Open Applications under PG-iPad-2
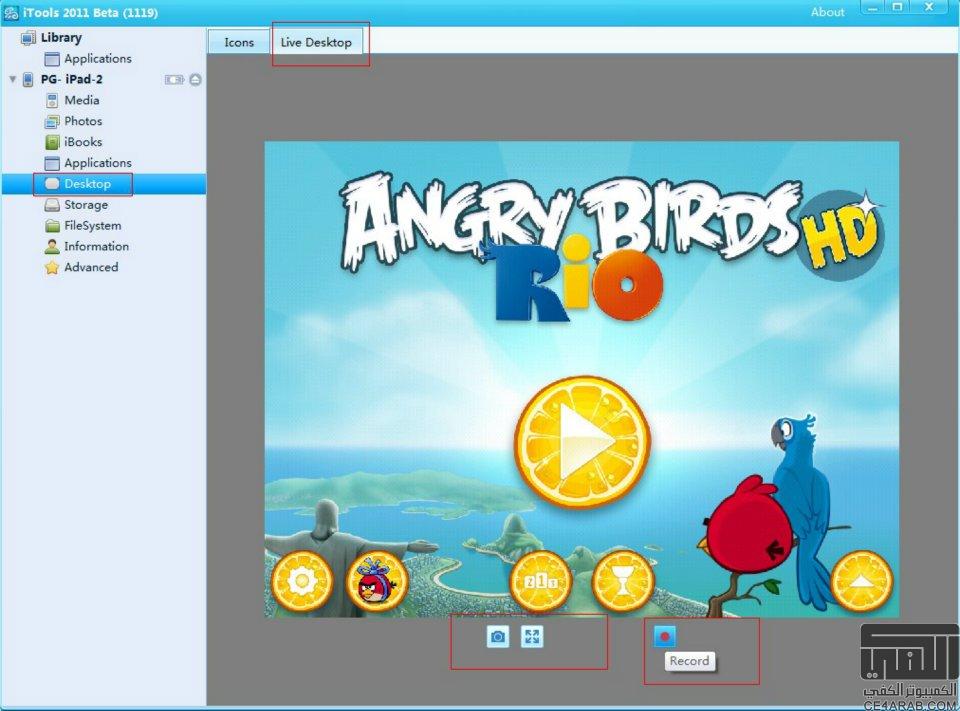Image resolution: width=960 pixels, height=711 pixels. (x=98, y=163)
